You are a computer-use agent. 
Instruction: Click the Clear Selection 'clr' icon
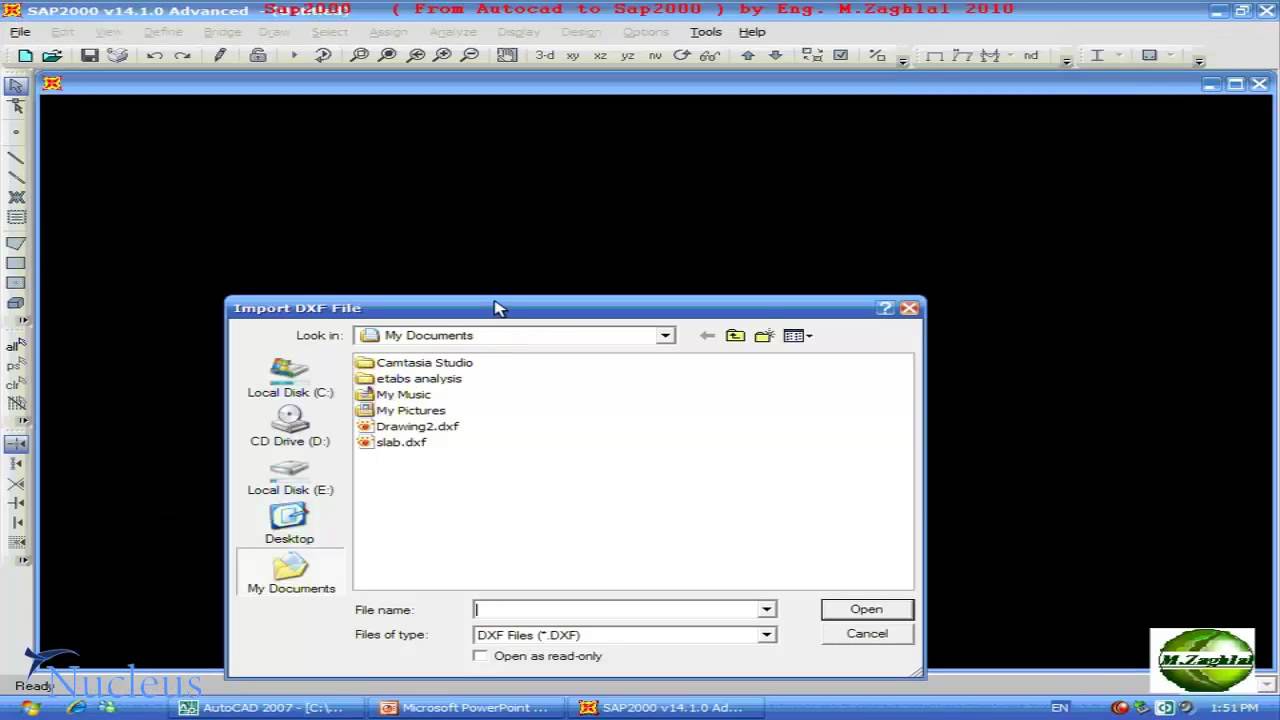tap(16, 384)
